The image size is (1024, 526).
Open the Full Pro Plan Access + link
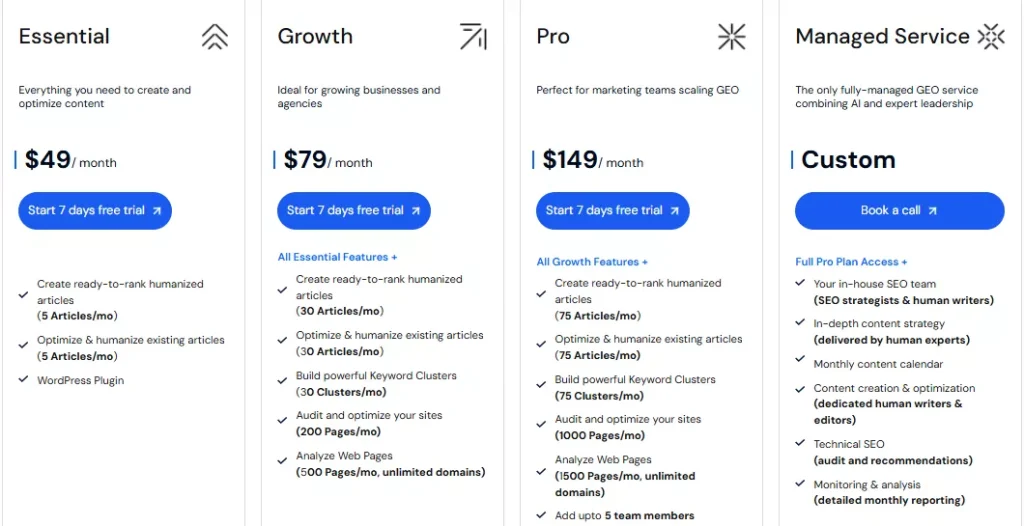(x=851, y=262)
